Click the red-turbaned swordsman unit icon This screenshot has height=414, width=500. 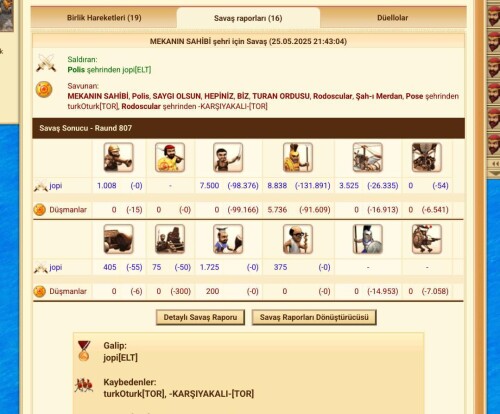pos(170,157)
